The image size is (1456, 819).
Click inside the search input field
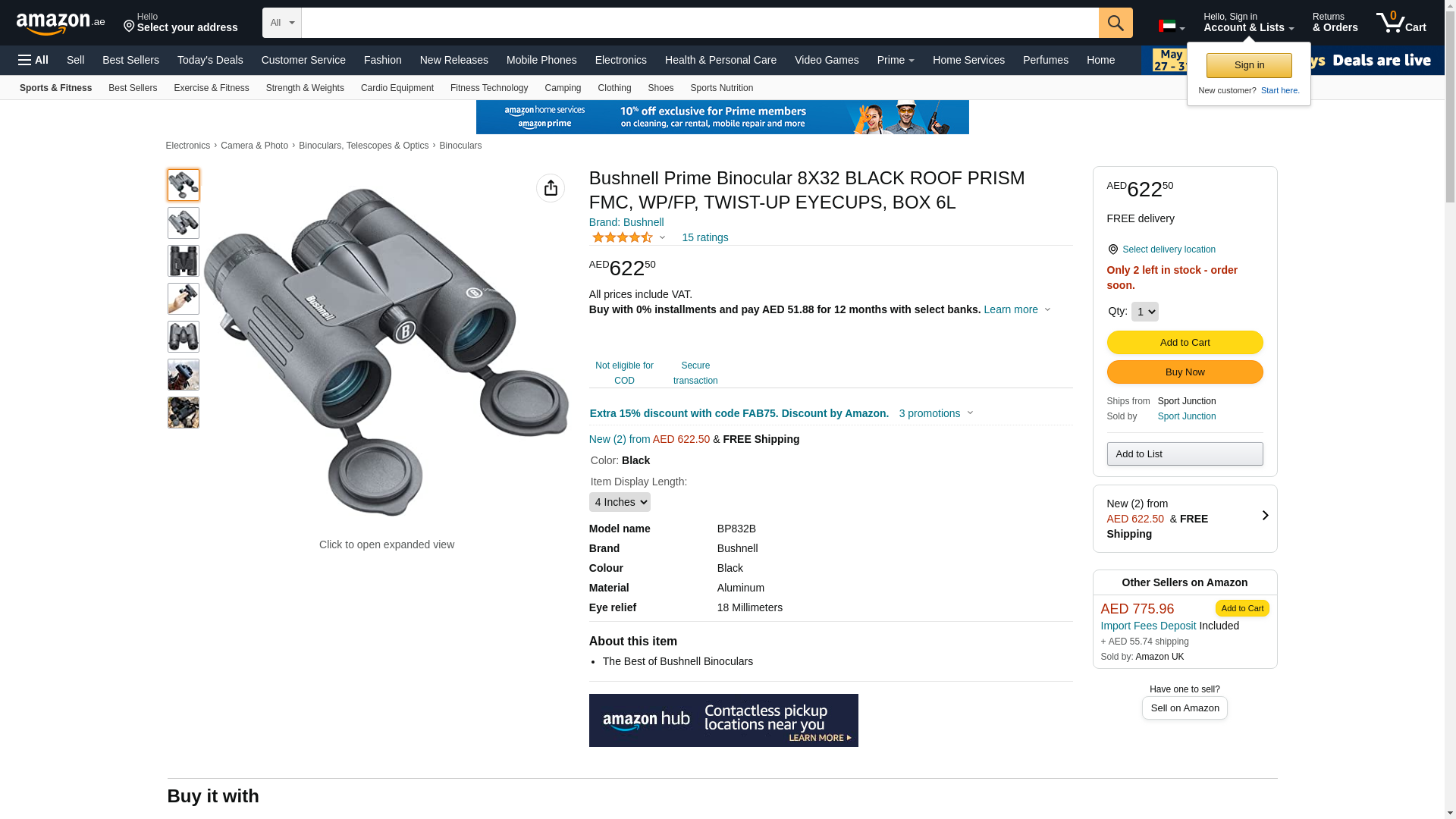pyautogui.click(x=699, y=23)
